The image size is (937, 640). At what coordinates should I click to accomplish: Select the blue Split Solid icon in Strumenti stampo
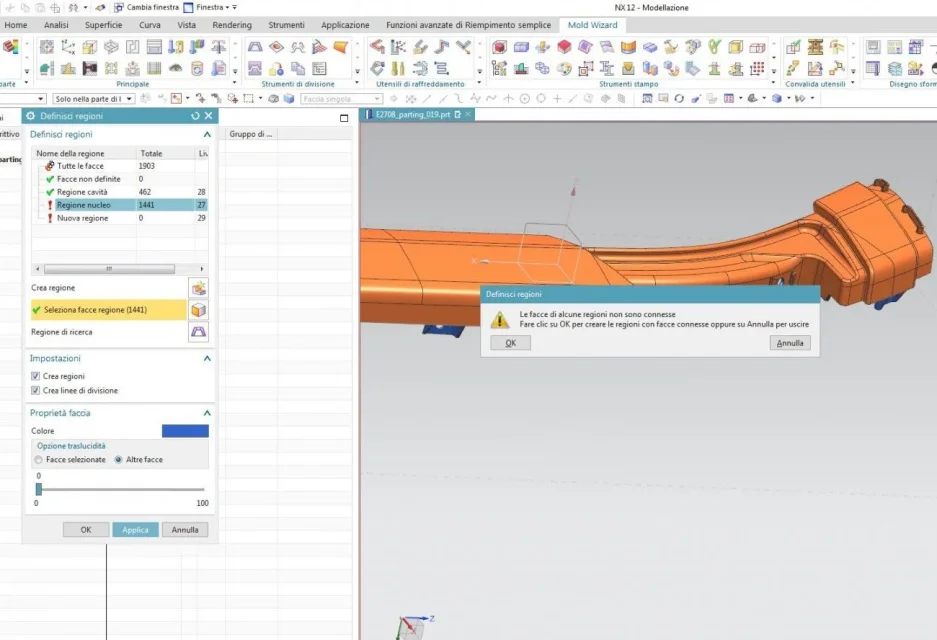(x=521, y=47)
